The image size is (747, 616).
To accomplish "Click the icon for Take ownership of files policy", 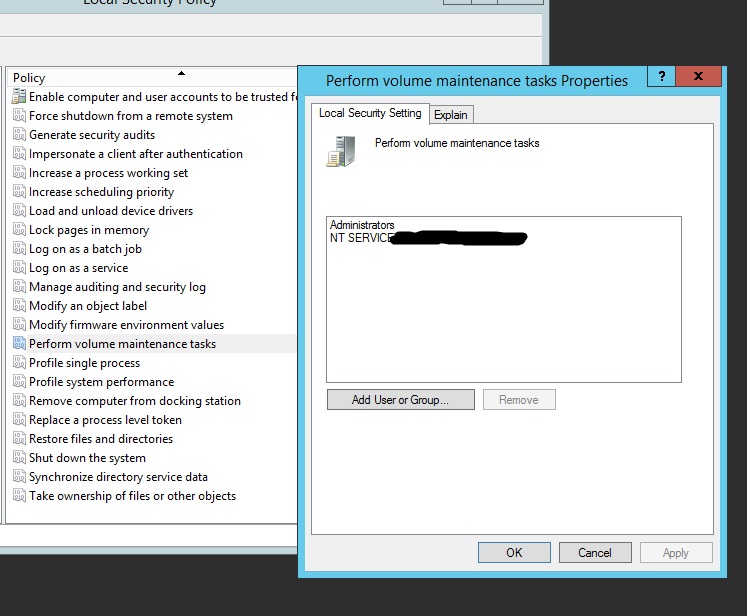I will pos(19,496).
